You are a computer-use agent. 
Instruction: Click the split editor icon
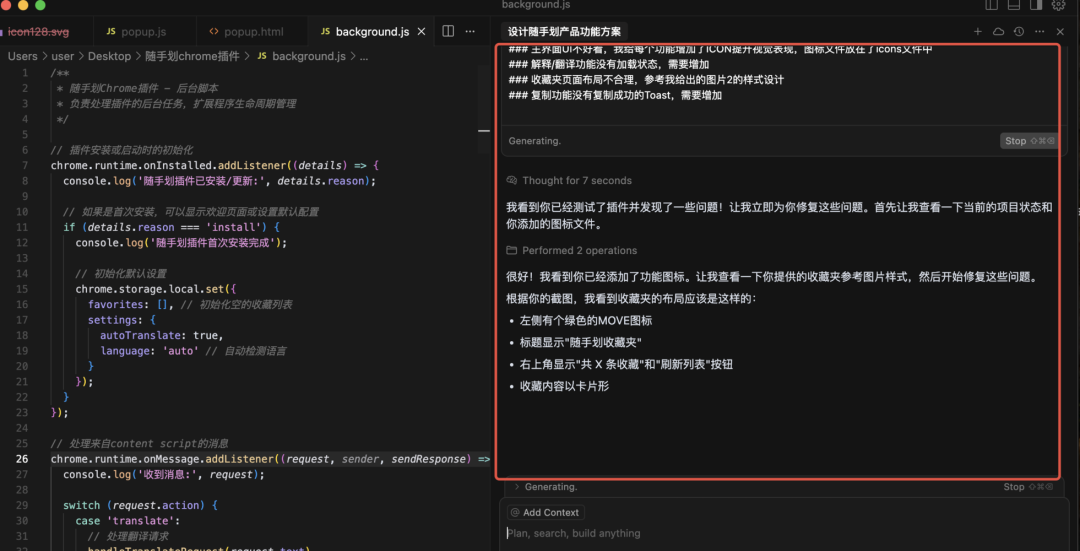pos(449,32)
